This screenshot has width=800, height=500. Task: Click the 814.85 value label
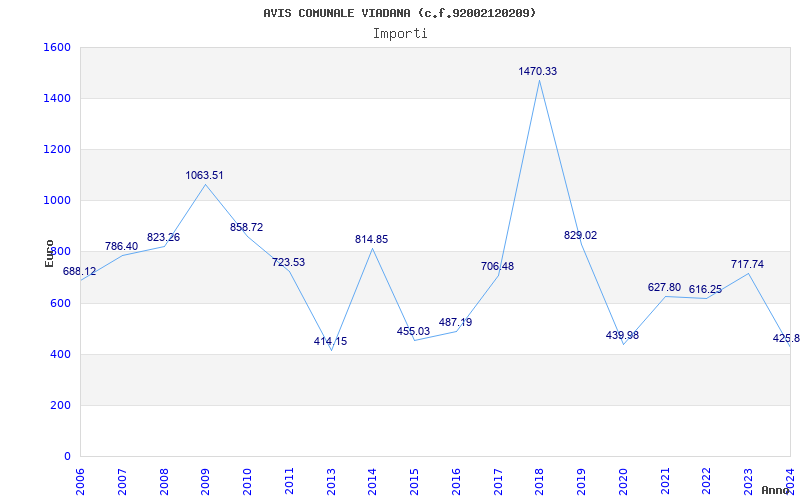[x=371, y=239]
